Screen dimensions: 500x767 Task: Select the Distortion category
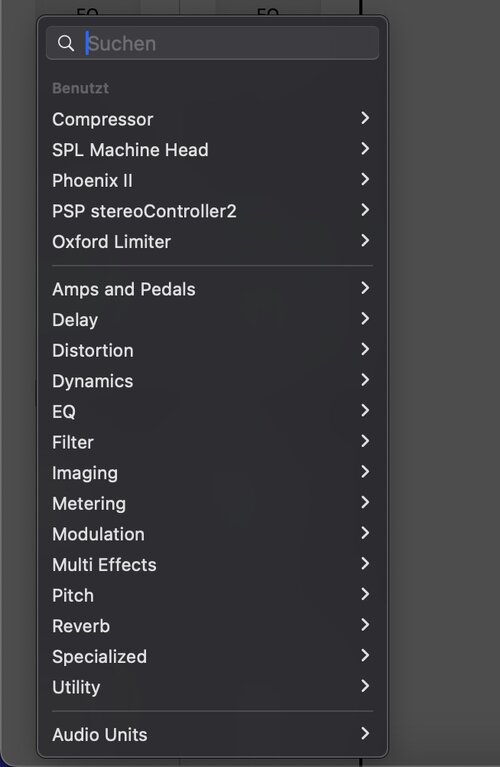pos(212,350)
